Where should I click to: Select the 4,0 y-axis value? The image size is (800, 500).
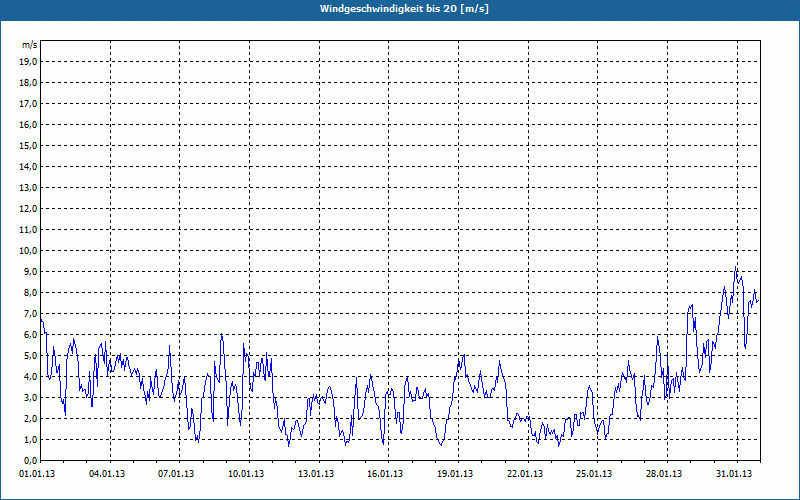[x=30, y=377]
